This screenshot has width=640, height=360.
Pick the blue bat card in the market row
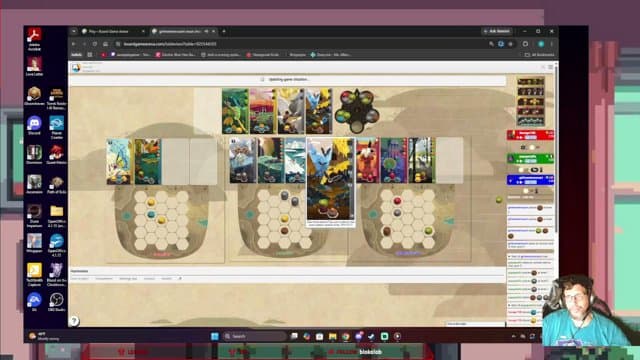[319, 111]
